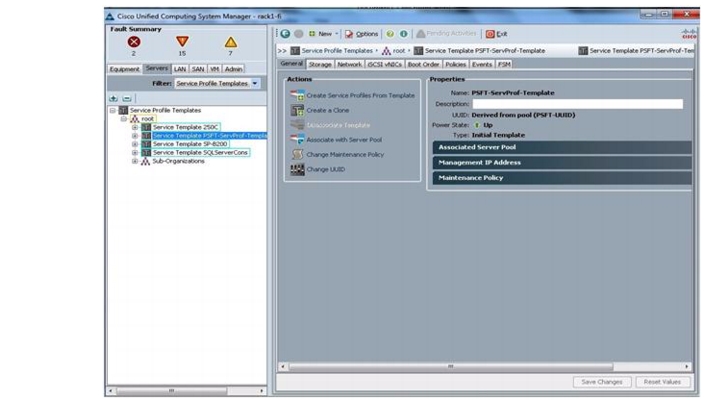Screen dimensions: 704x404
Task: Click the Reset Values button
Action: coord(662,382)
